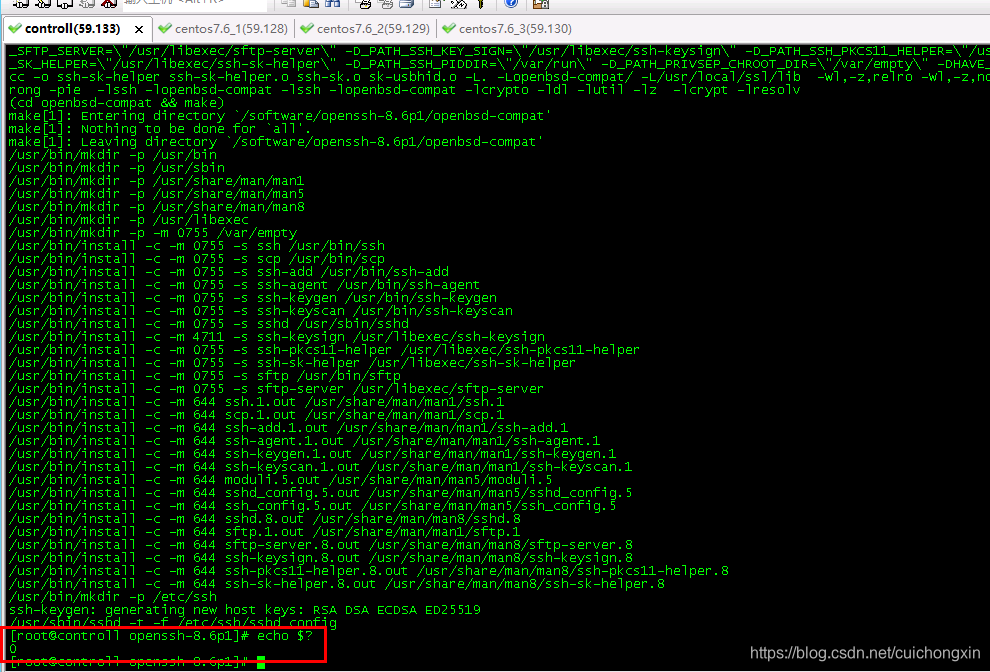Click the '/usr/libexec/ssh-sk-helper' install line
The height and width of the screenshot is (672, 990).
coord(292,363)
